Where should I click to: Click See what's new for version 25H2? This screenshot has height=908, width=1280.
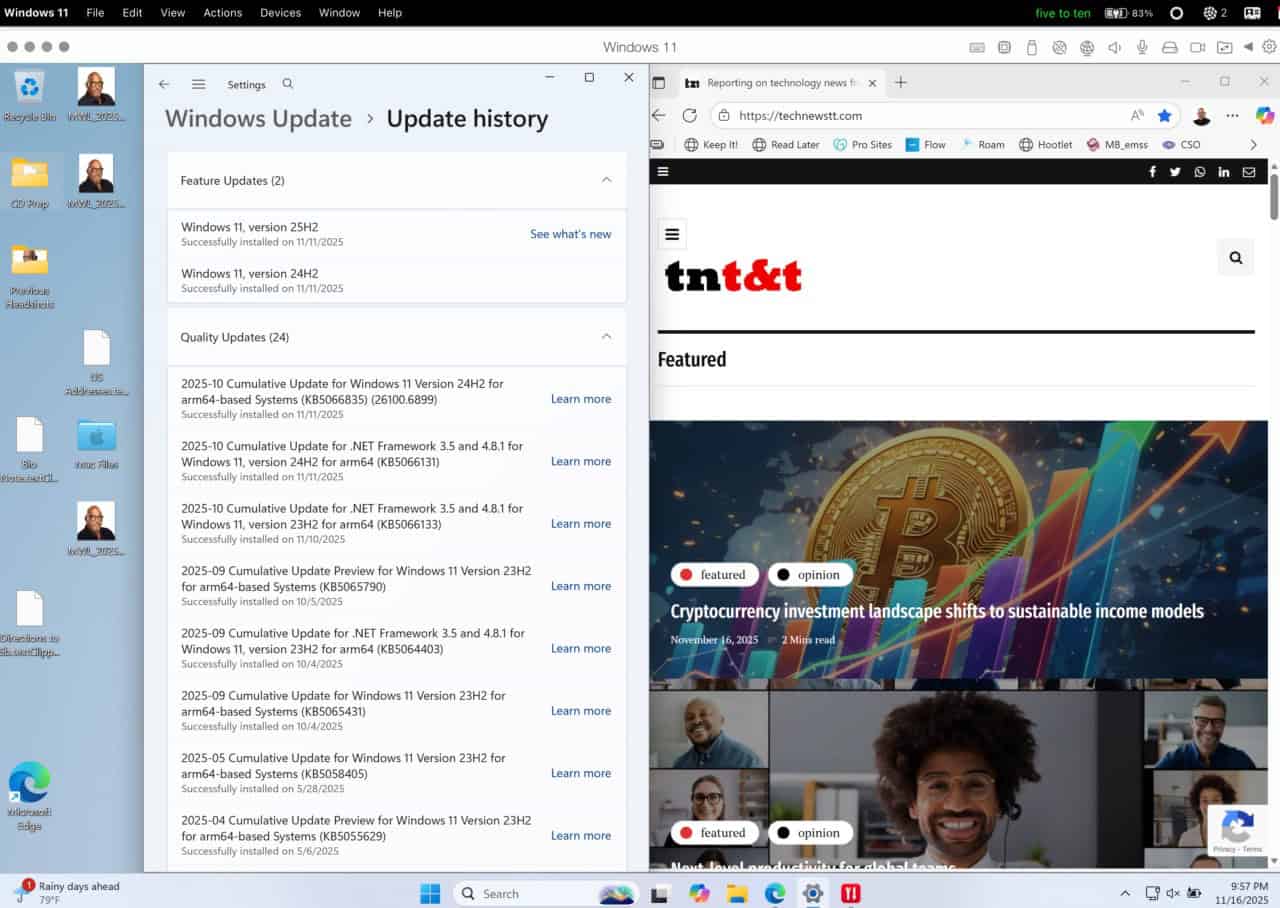[570, 233]
